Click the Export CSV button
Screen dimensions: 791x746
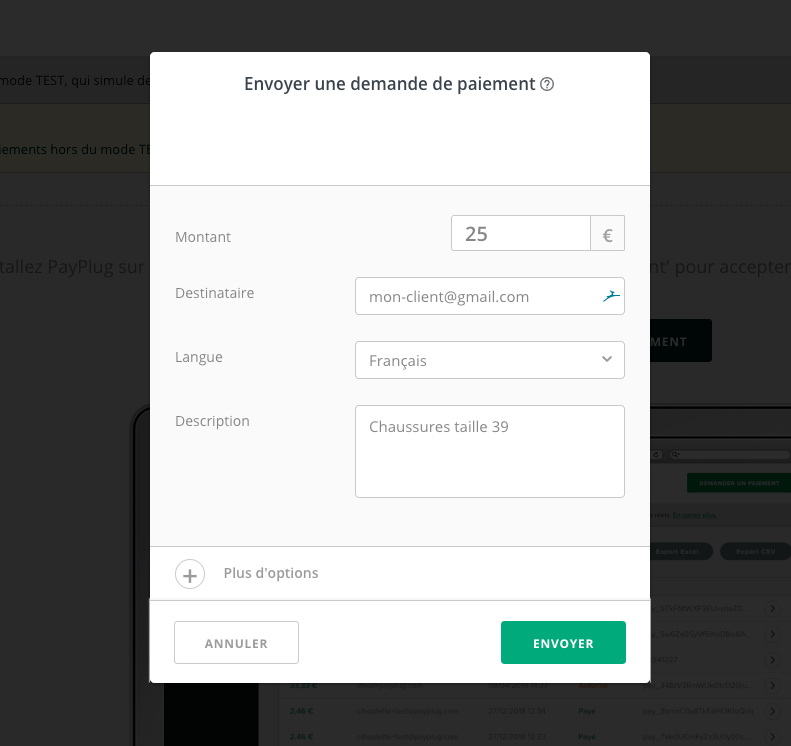tap(755, 551)
